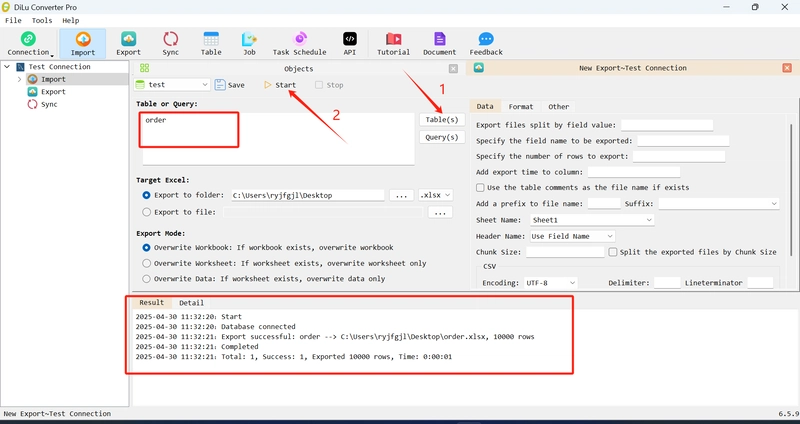Select Import in the connection tree
This screenshot has width=800, height=424.
click(x=53, y=79)
